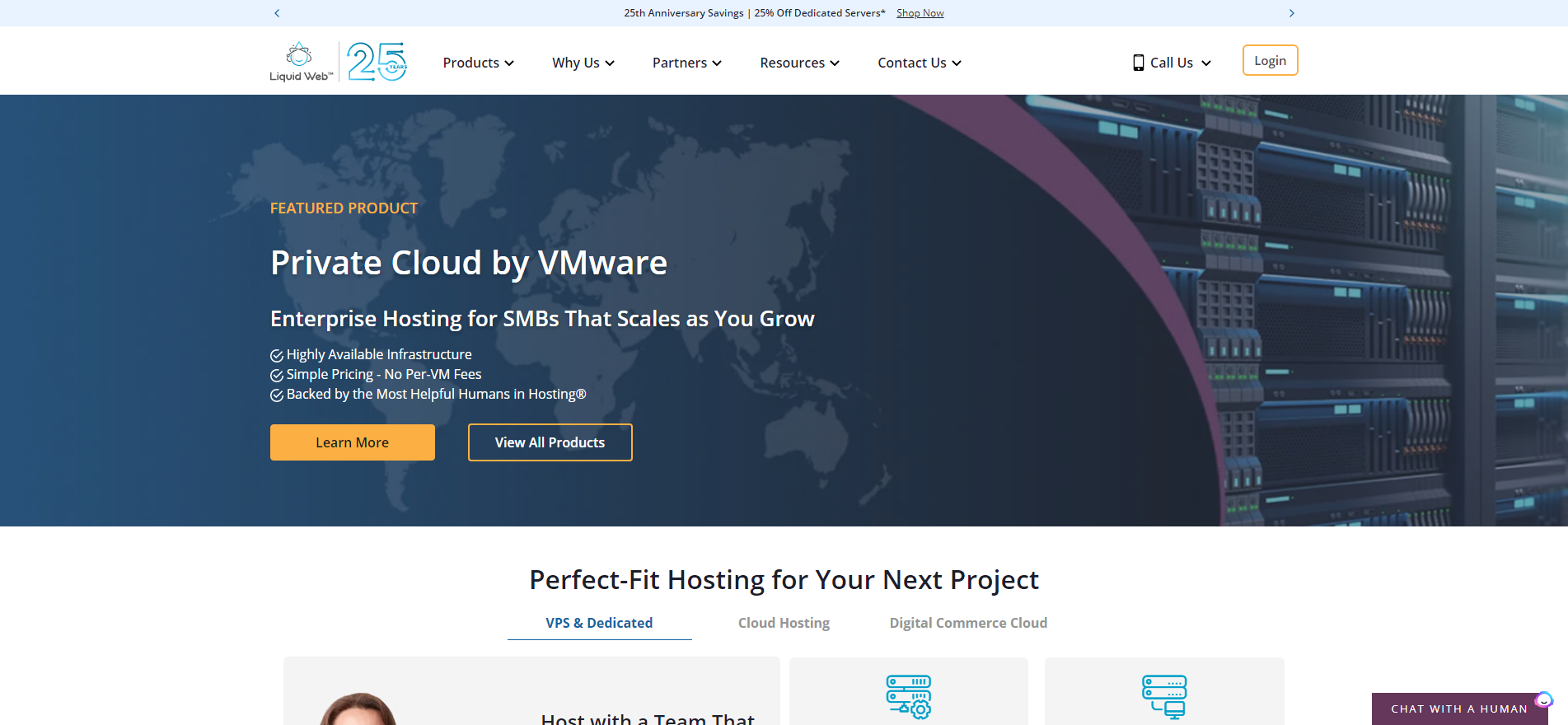Open Chat With A Human widget
This screenshot has width=1568, height=725.
[1459, 709]
